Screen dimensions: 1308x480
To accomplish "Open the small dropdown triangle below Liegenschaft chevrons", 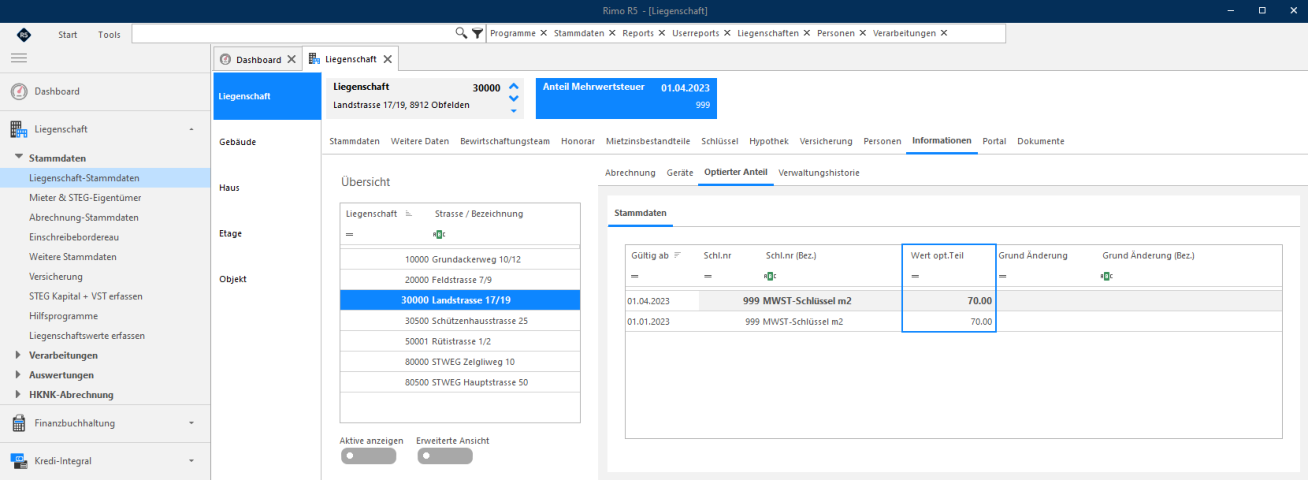I will pyautogui.click(x=514, y=110).
